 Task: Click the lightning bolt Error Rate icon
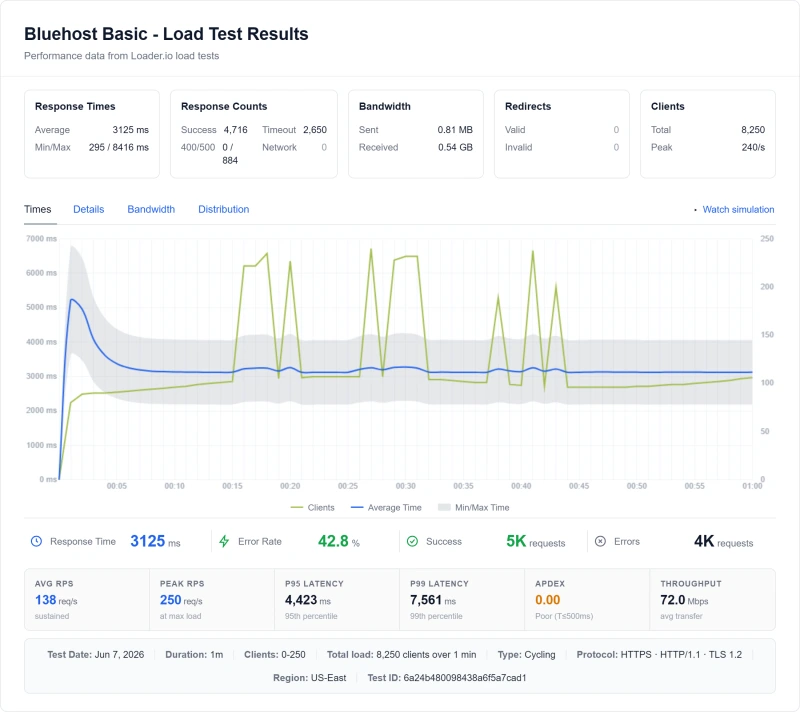click(224, 541)
